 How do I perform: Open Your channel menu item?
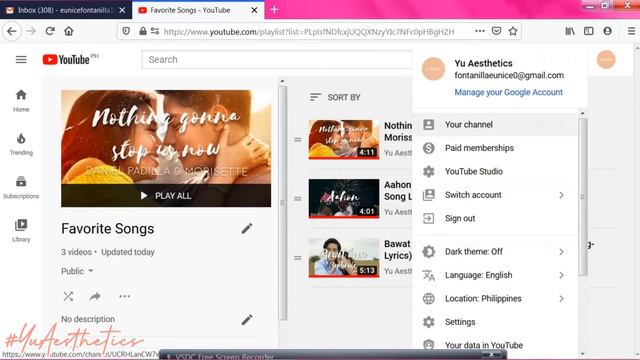495,124
